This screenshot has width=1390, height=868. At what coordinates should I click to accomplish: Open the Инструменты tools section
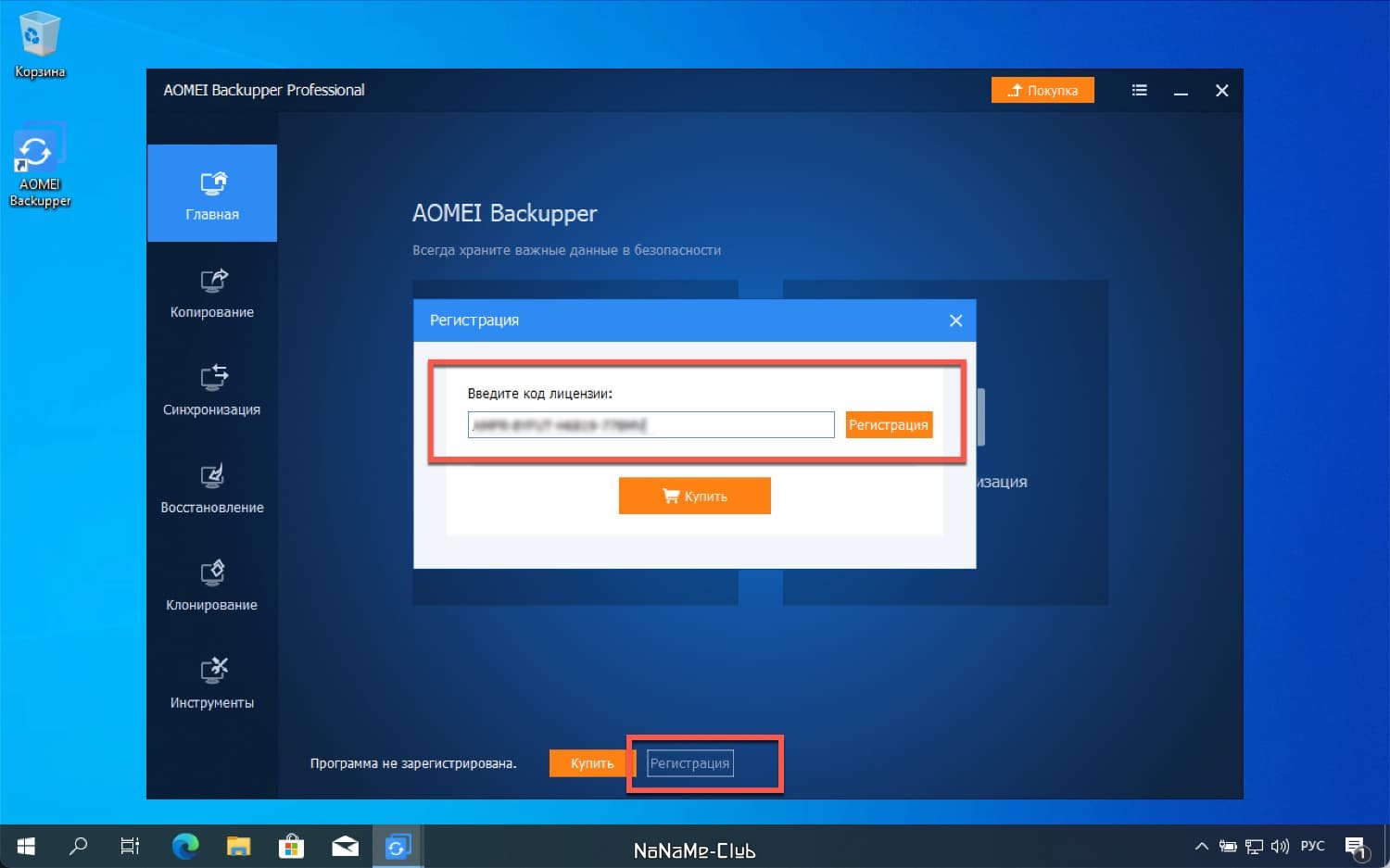click(212, 683)
